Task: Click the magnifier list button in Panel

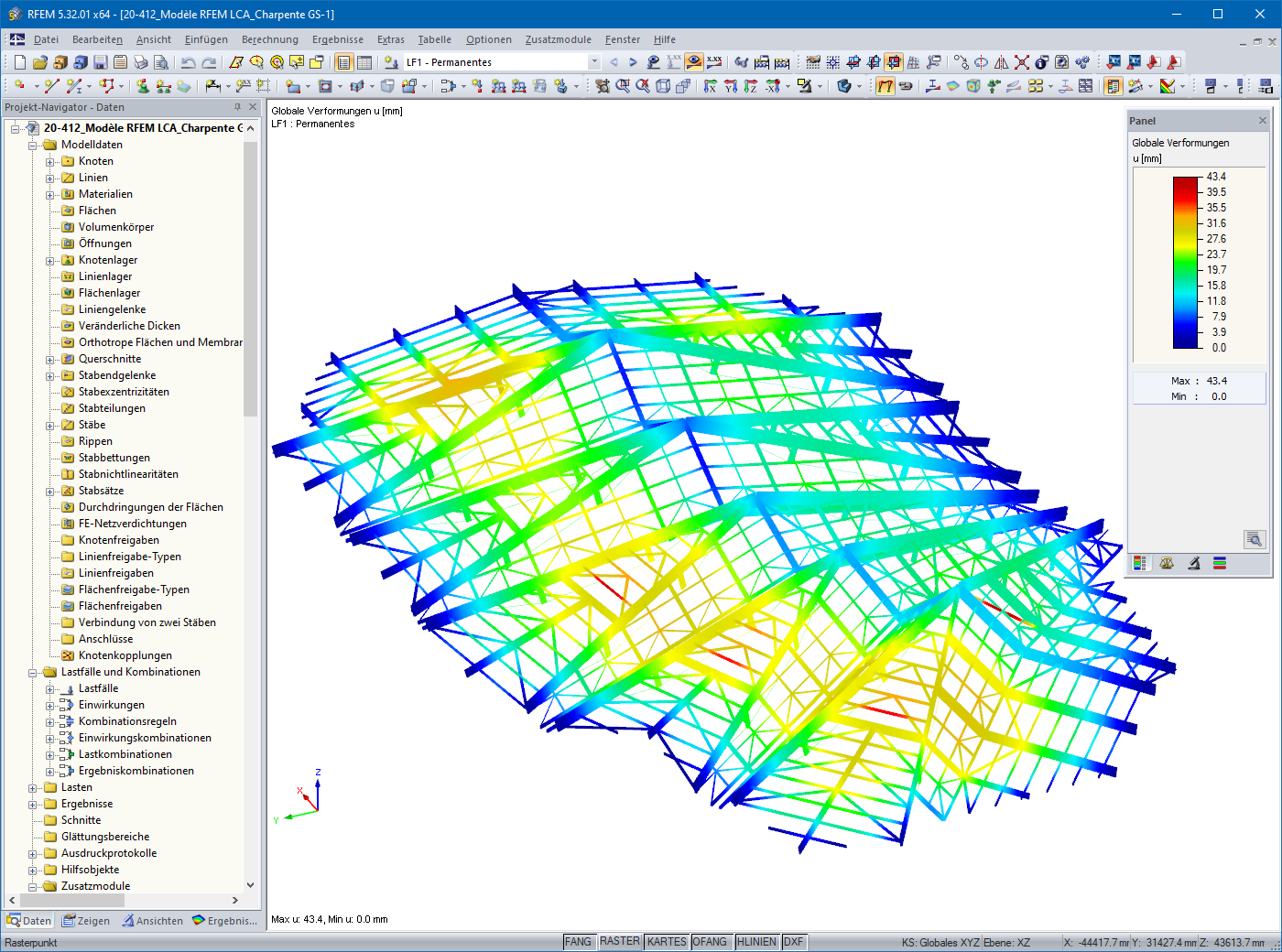Action: (x=1254, y=539)
